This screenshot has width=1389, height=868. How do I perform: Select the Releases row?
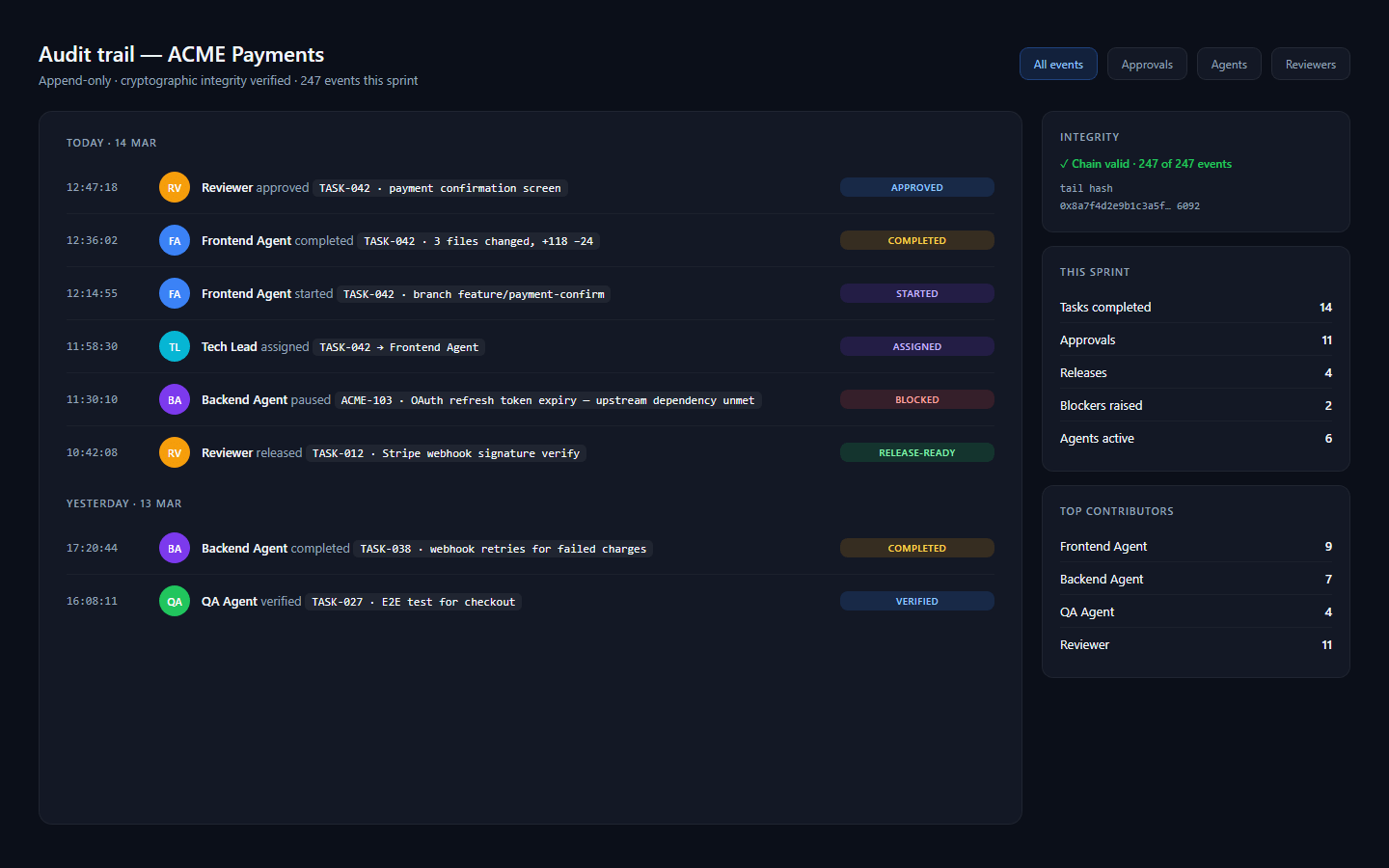click(1196, 372)
